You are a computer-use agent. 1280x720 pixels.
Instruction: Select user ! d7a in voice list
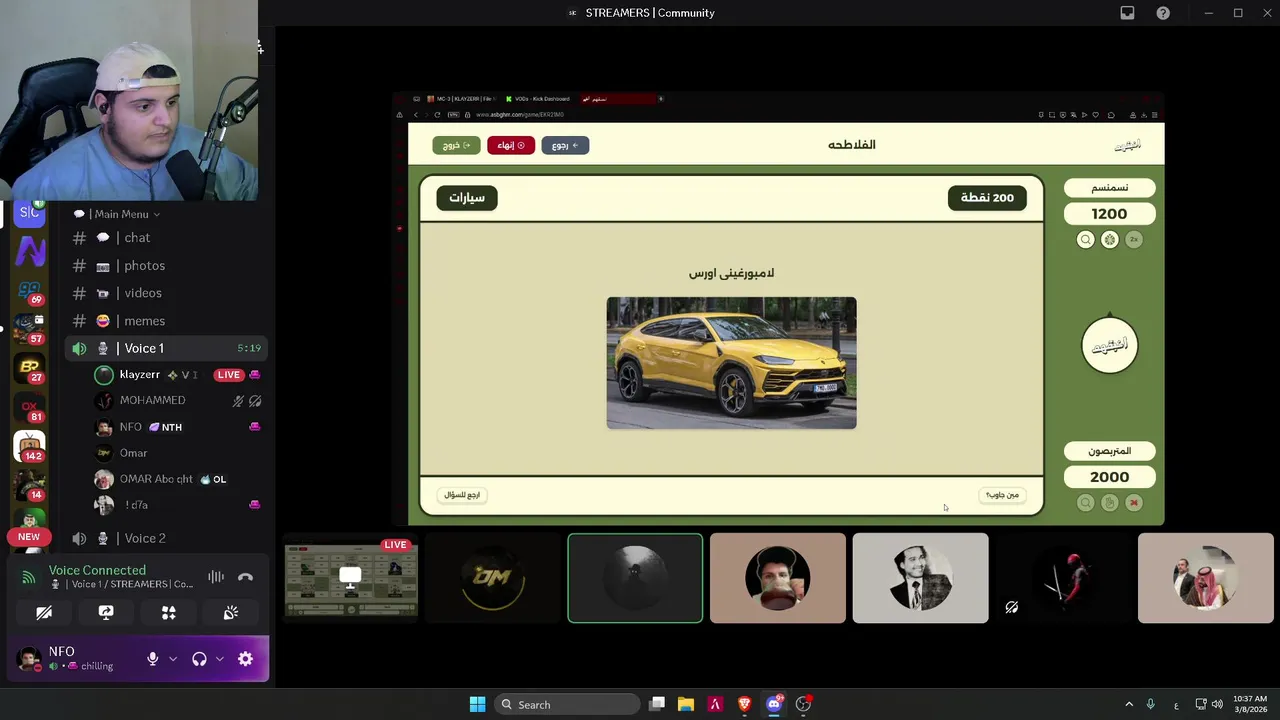point(137,505)
